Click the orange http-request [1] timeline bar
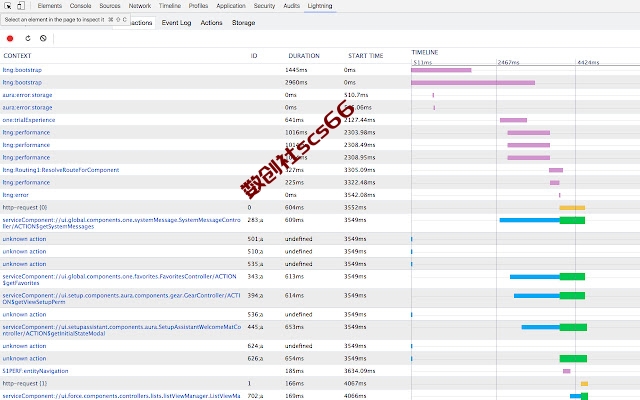Screen dimensions: 640x400 tap(584, 384)
